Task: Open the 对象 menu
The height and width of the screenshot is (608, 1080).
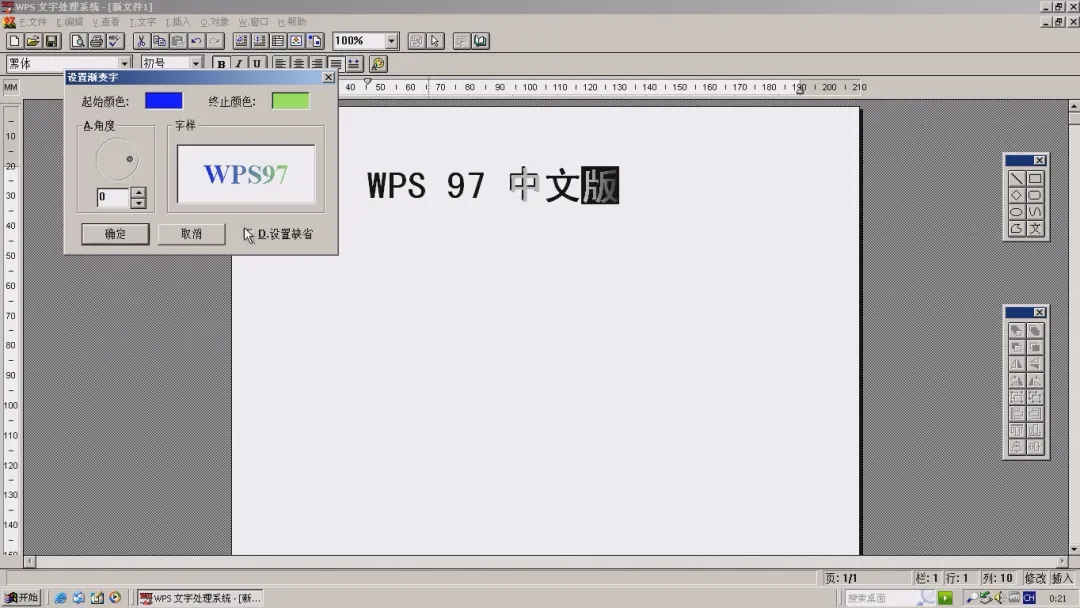Action: click(214, 22)
